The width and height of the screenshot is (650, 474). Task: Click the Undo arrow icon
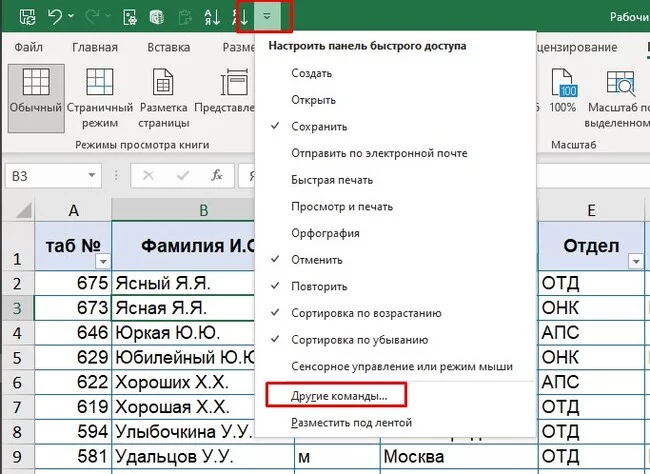[x=55, y=17]
